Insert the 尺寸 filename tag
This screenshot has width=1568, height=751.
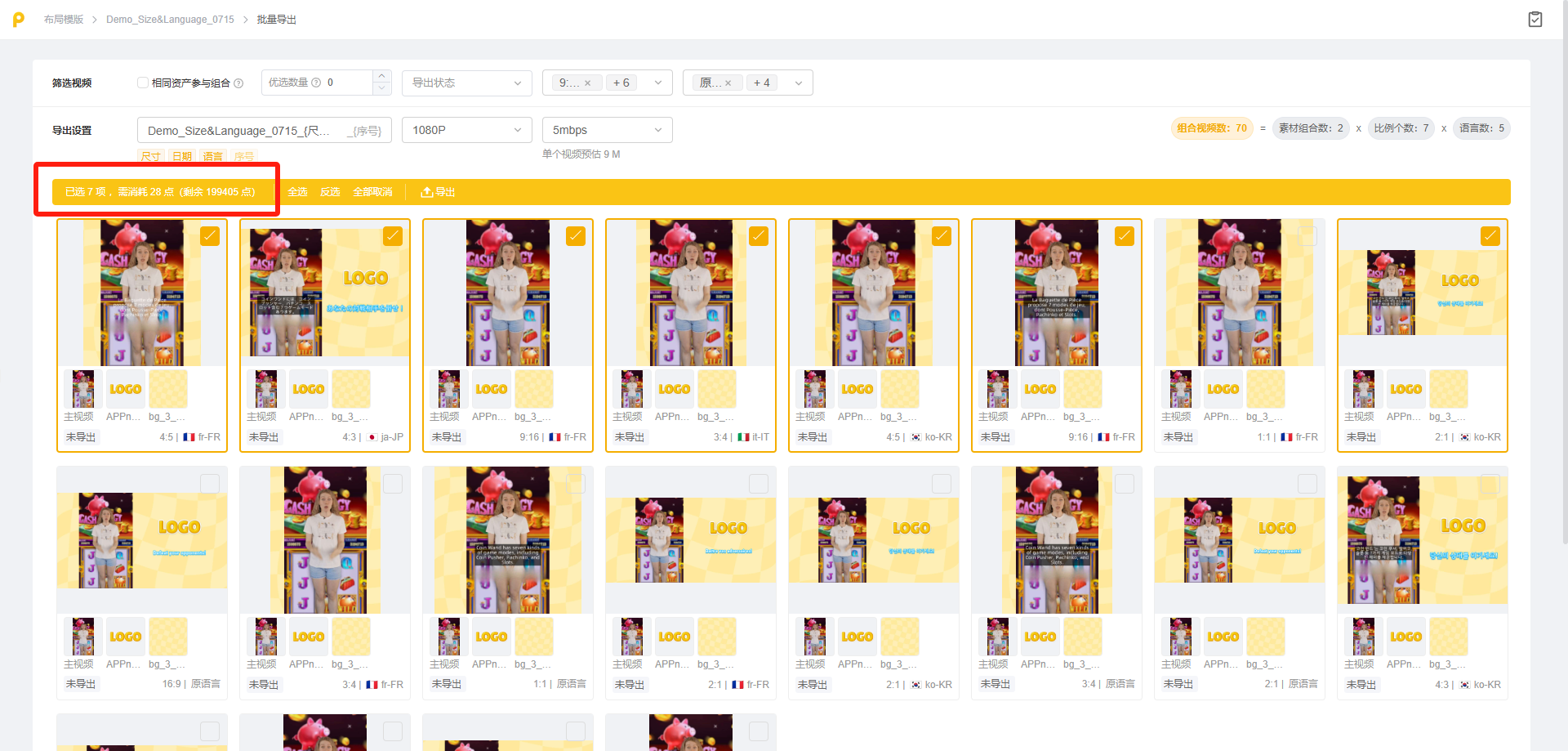150,156
